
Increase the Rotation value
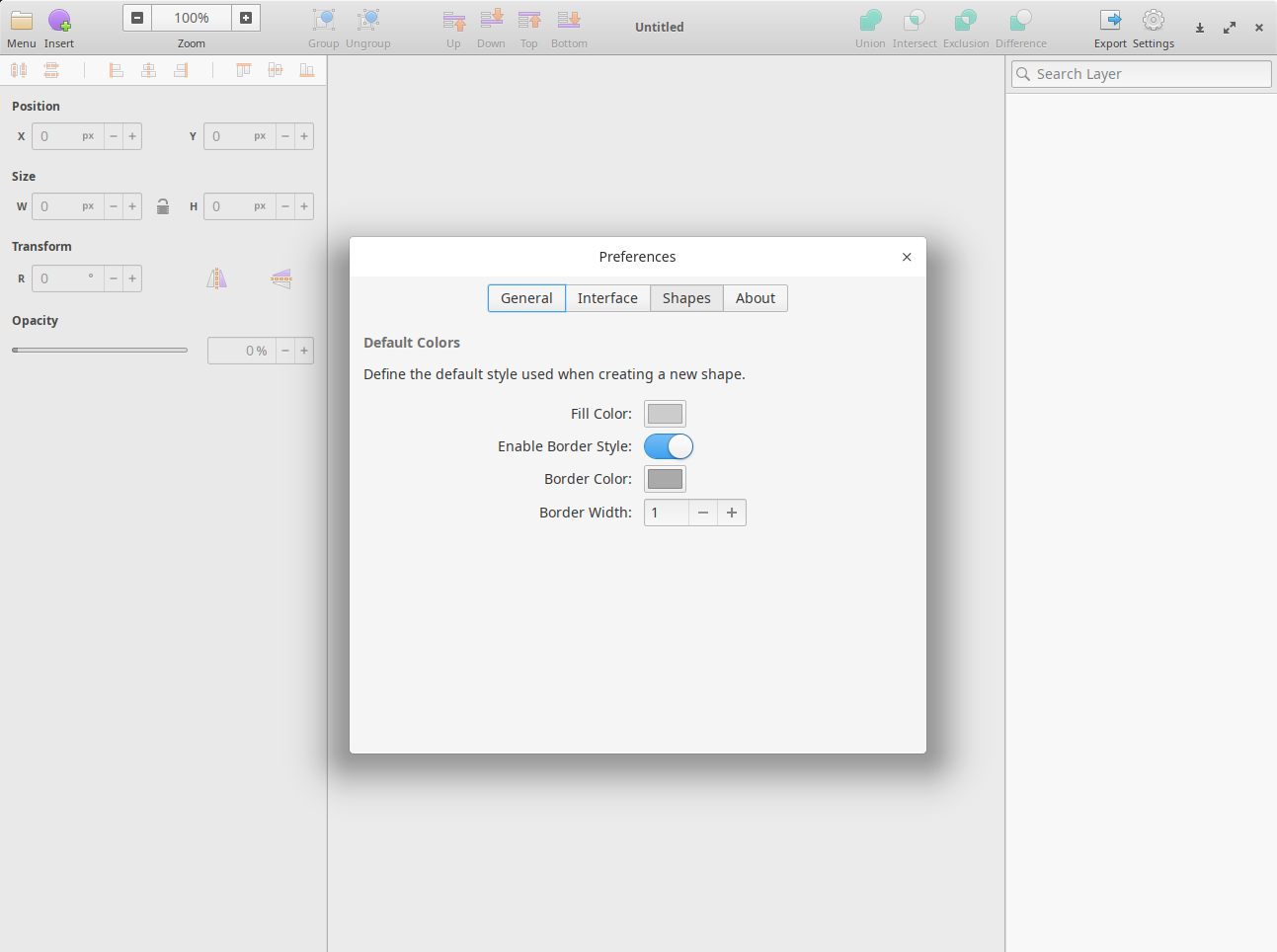[132, 278]
